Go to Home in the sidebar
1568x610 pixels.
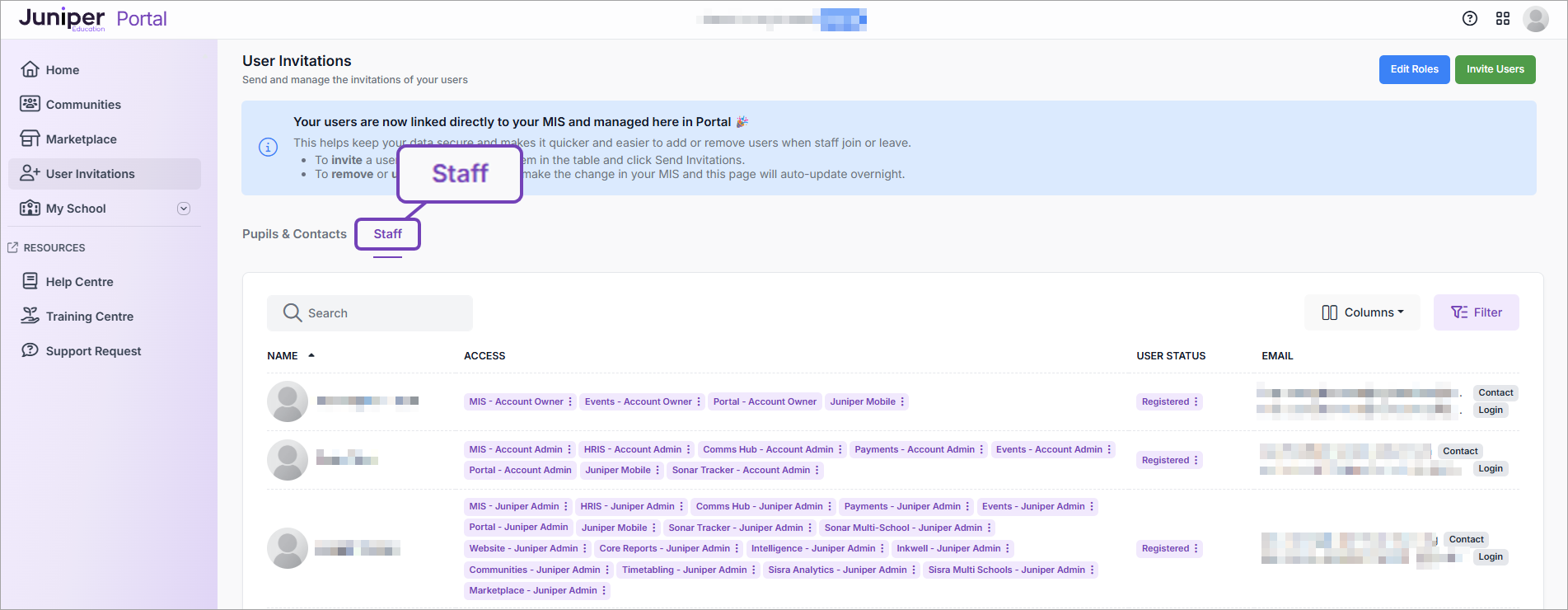coord(105,70)
